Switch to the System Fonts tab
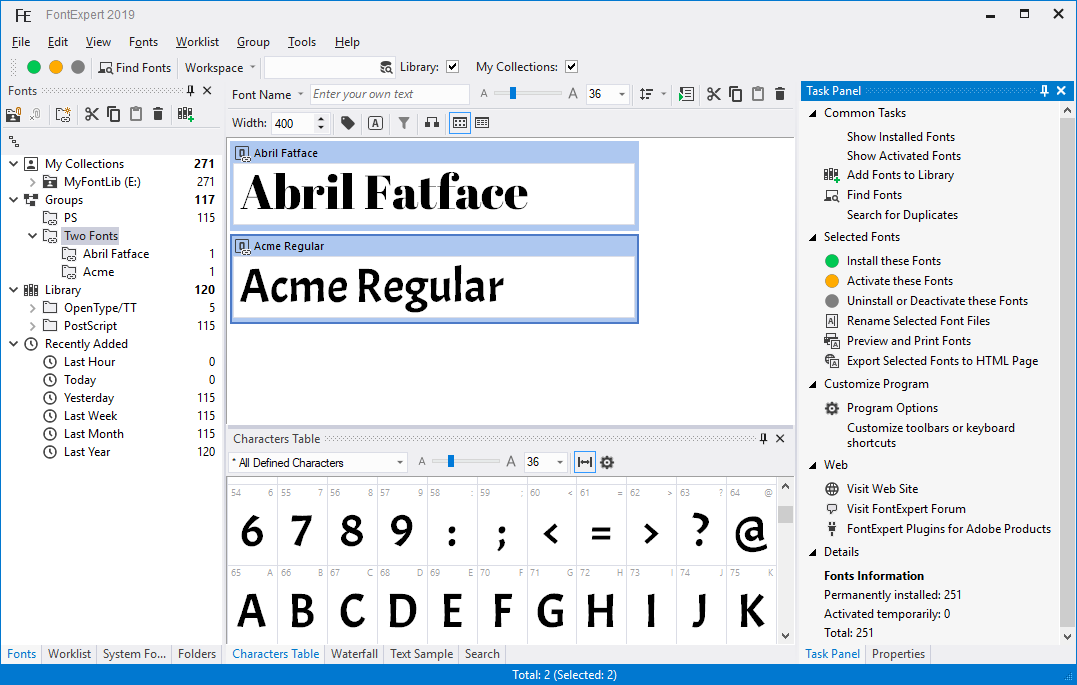 click(135, 654)
